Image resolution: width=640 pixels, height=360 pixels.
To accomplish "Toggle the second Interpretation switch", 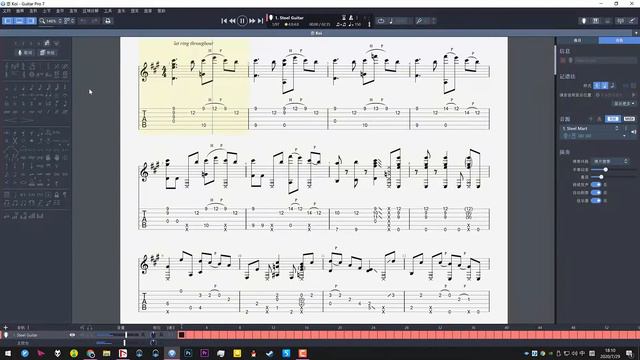I will point(596,193).
